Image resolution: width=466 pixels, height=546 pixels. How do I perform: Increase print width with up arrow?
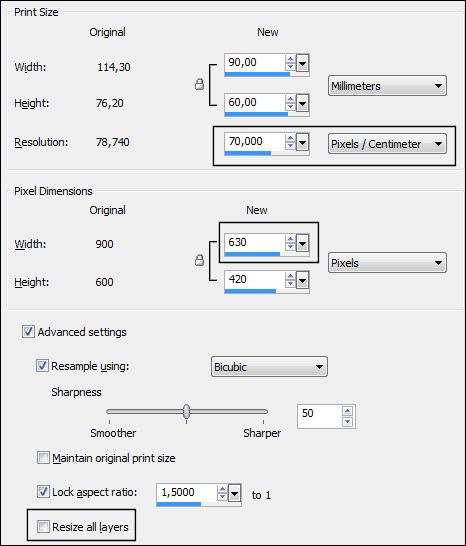(x=290, y=59)
